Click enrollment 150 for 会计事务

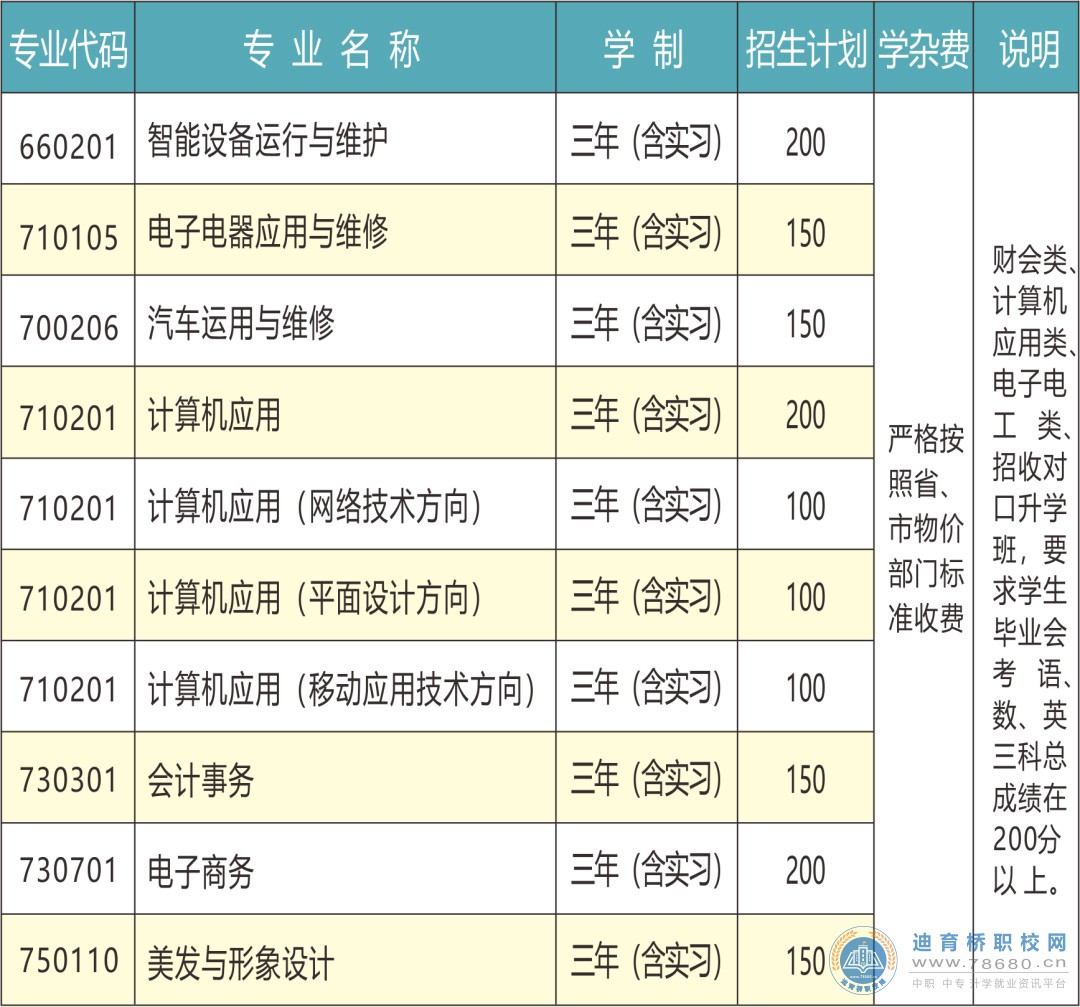(x=805, y=780)
